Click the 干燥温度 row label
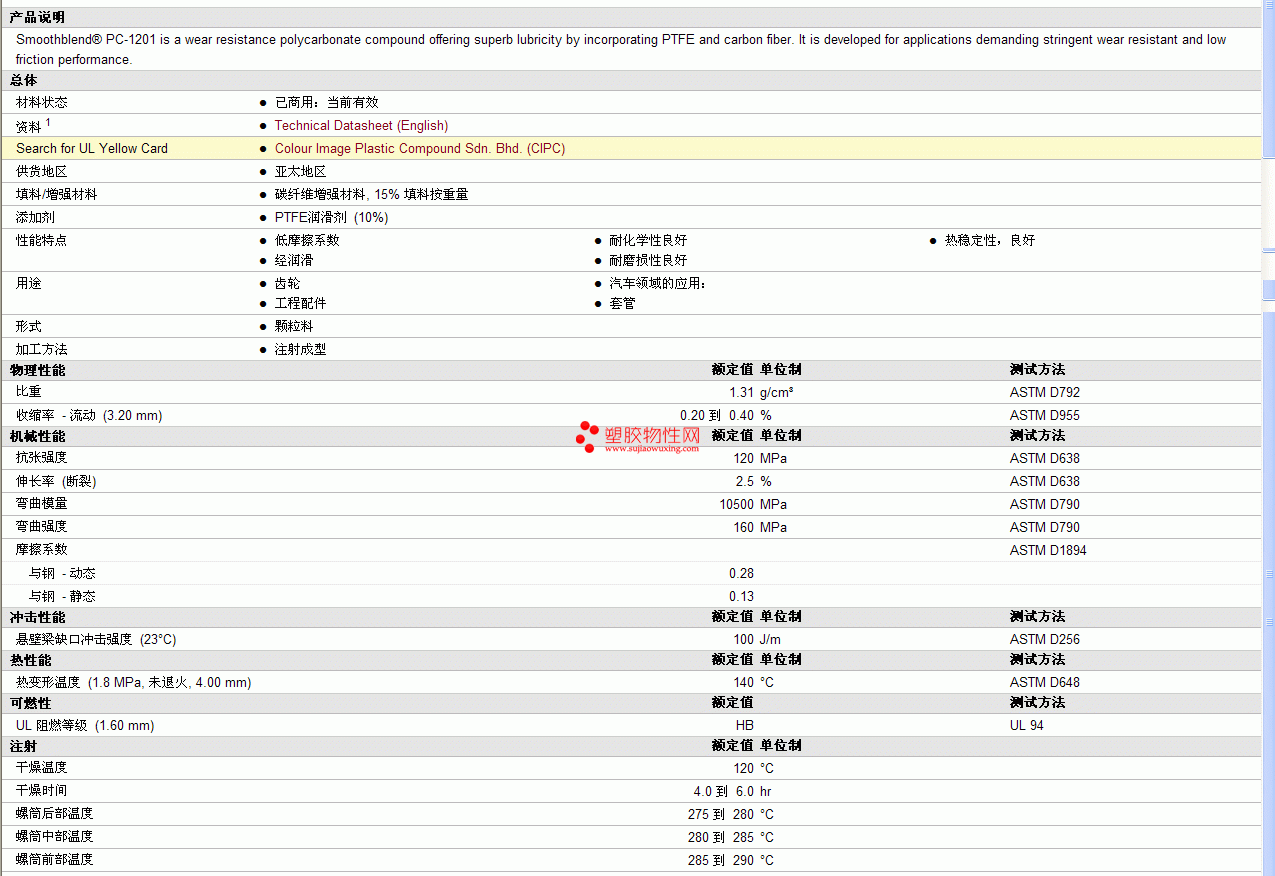The image size is (1275, 876). point(42,767)
